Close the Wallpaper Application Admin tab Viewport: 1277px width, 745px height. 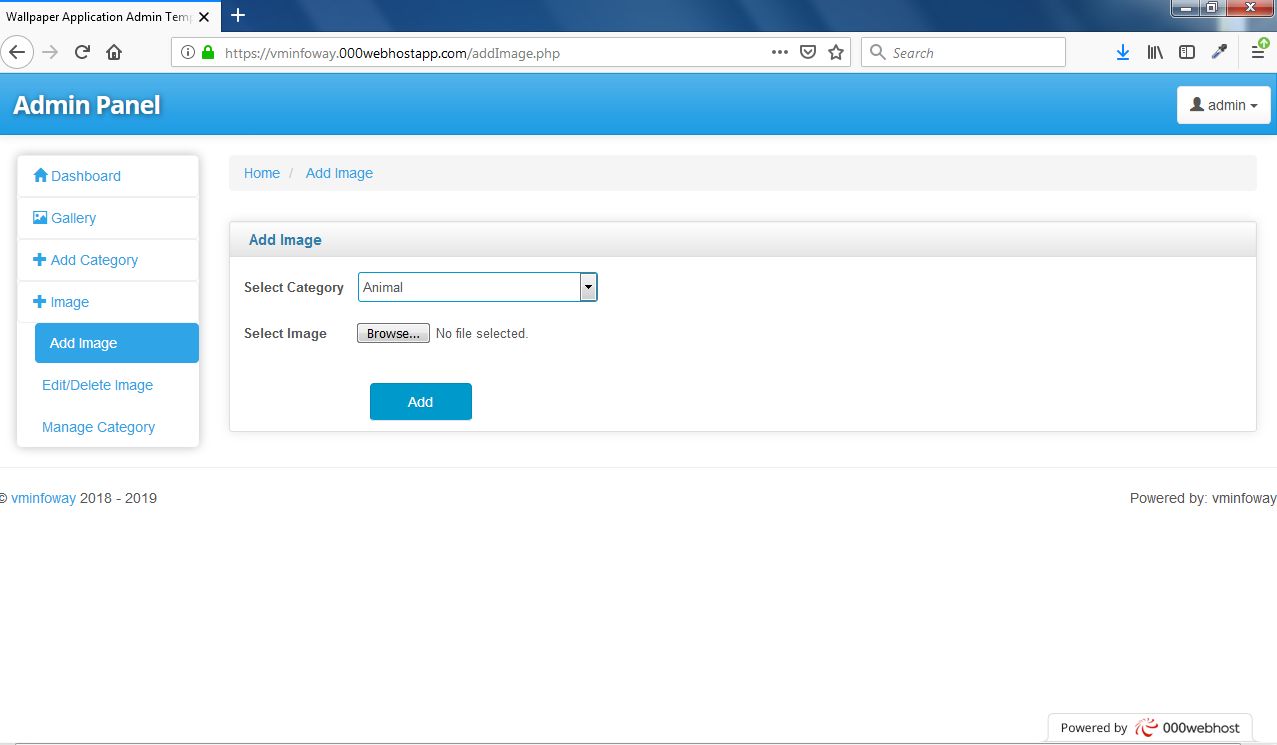click(x=204, y=16)
